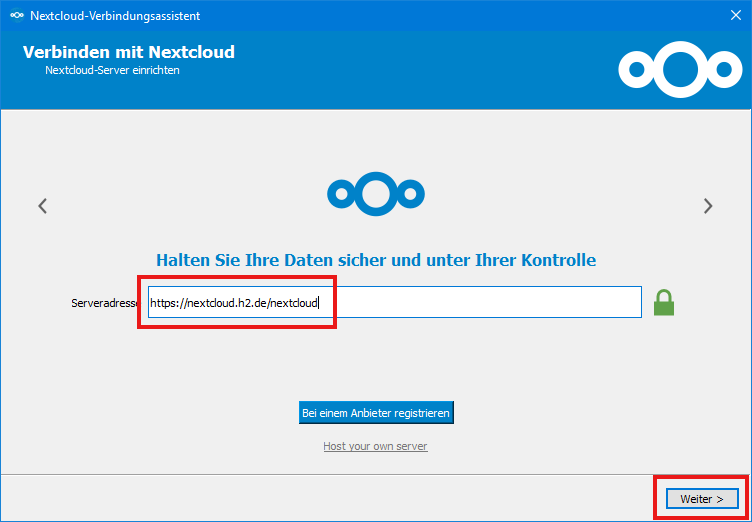This screenshot has height=522, width=752.
Task: Place cursor at end of entered server URL
Action: click(x=319, y=302)
